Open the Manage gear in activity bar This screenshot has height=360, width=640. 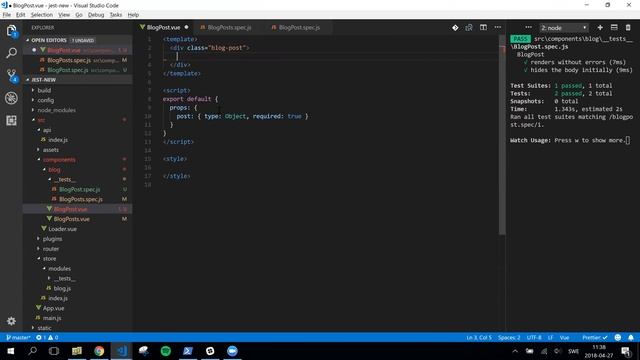(x=11, y=321)
